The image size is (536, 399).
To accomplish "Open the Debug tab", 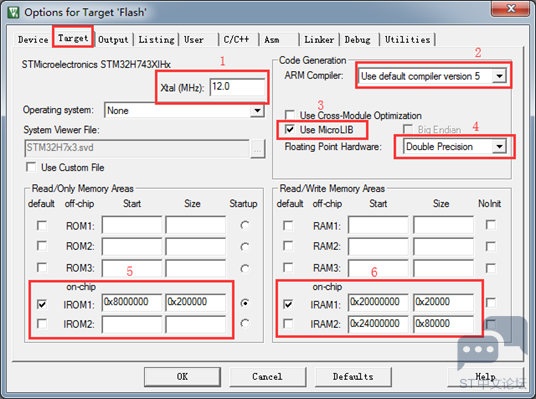I will pos(358,40).
